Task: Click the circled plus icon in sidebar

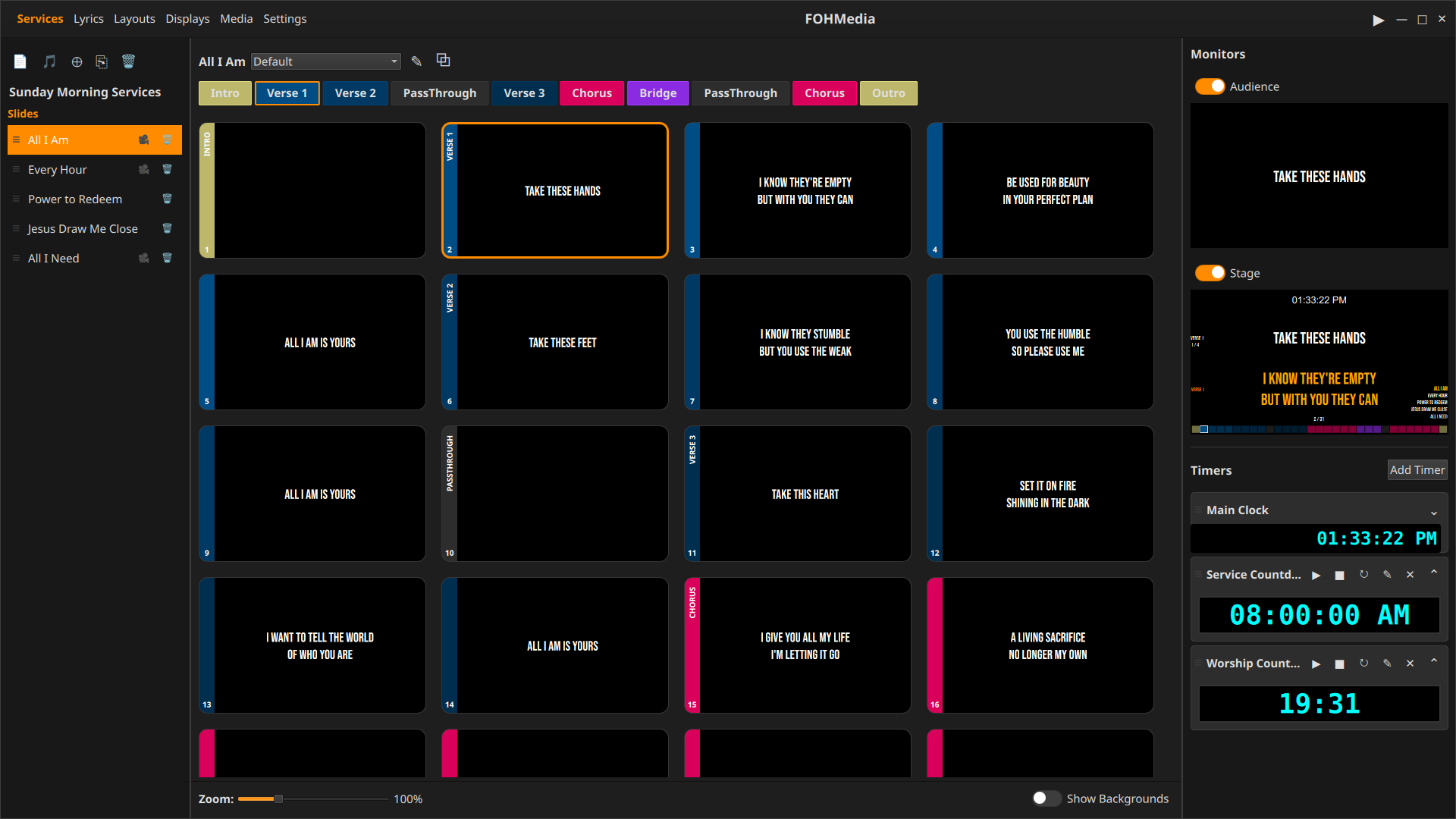Action: click(x=77, y=61)
